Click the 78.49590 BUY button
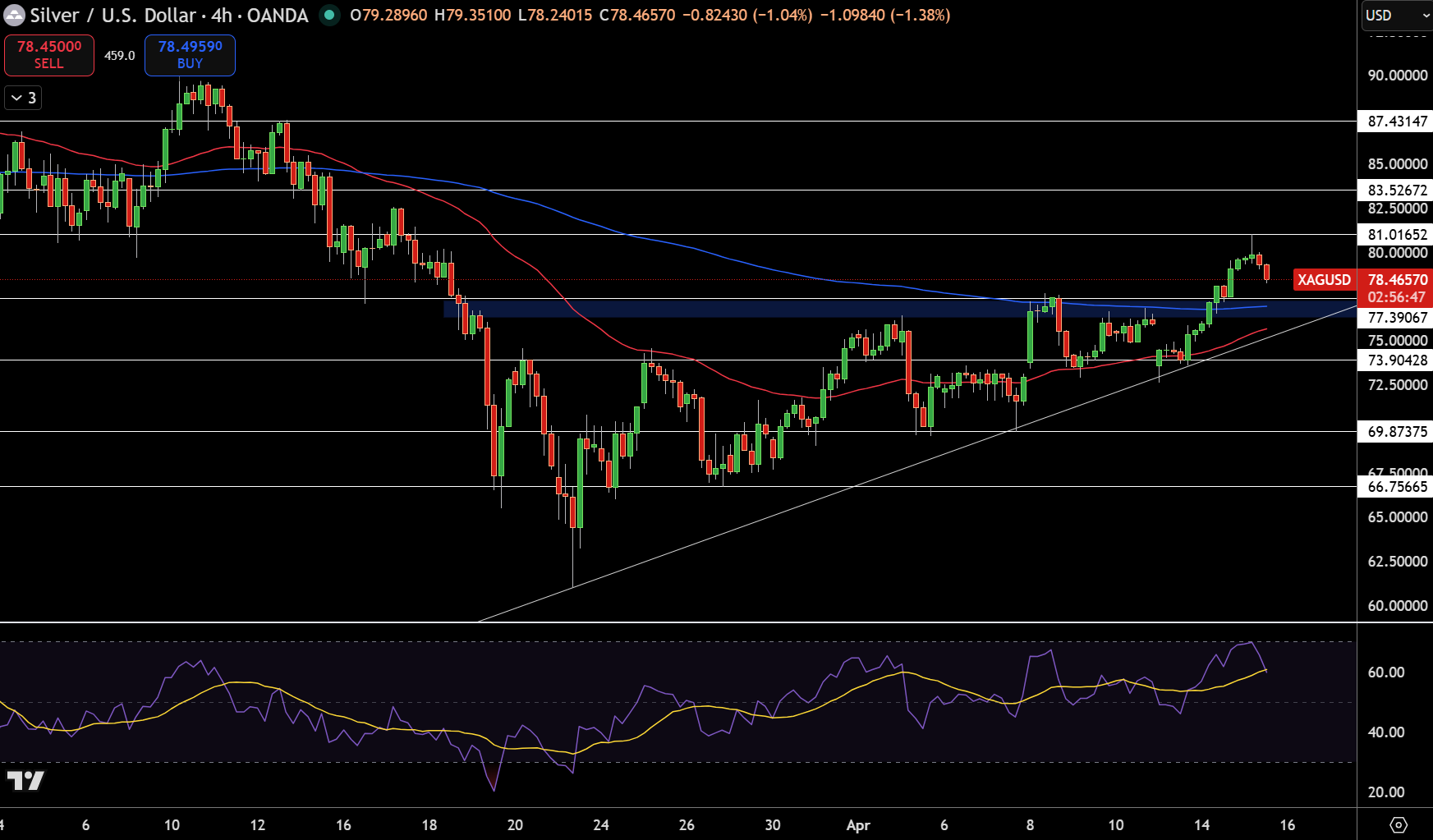 click(x=190, y=55)
